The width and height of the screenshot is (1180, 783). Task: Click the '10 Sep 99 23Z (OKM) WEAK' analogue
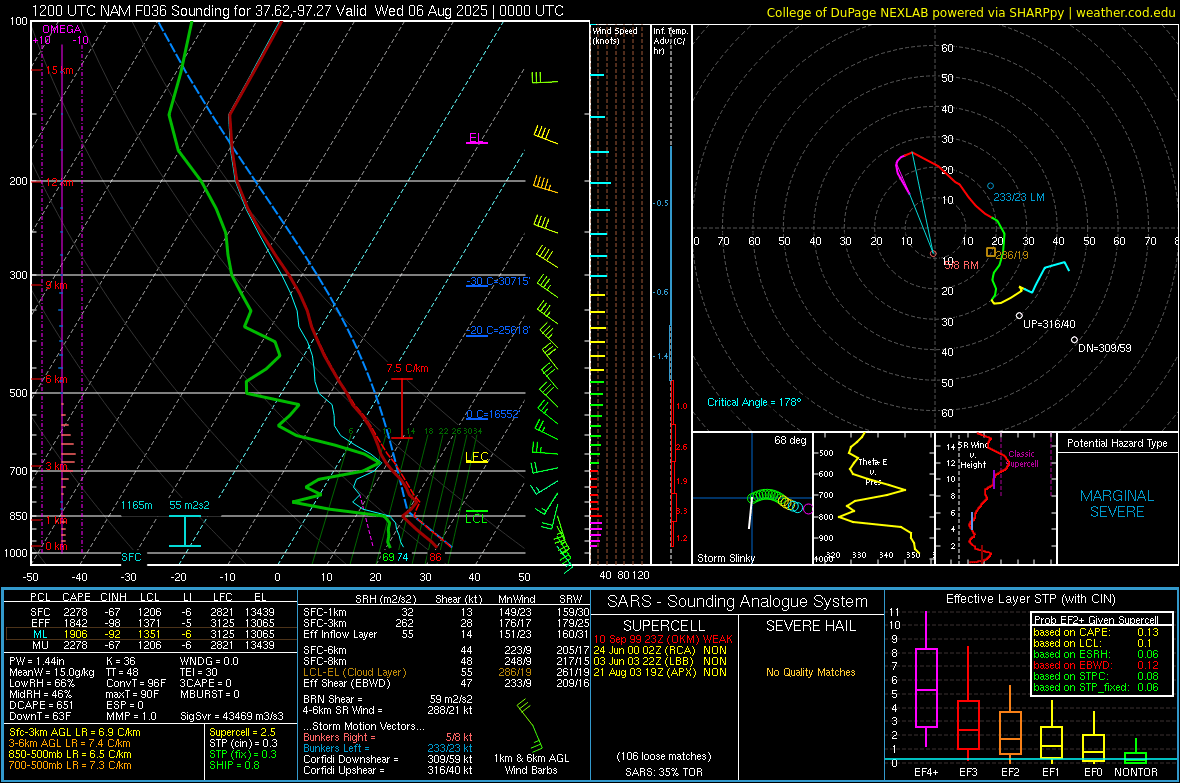[x=663, y=639]
